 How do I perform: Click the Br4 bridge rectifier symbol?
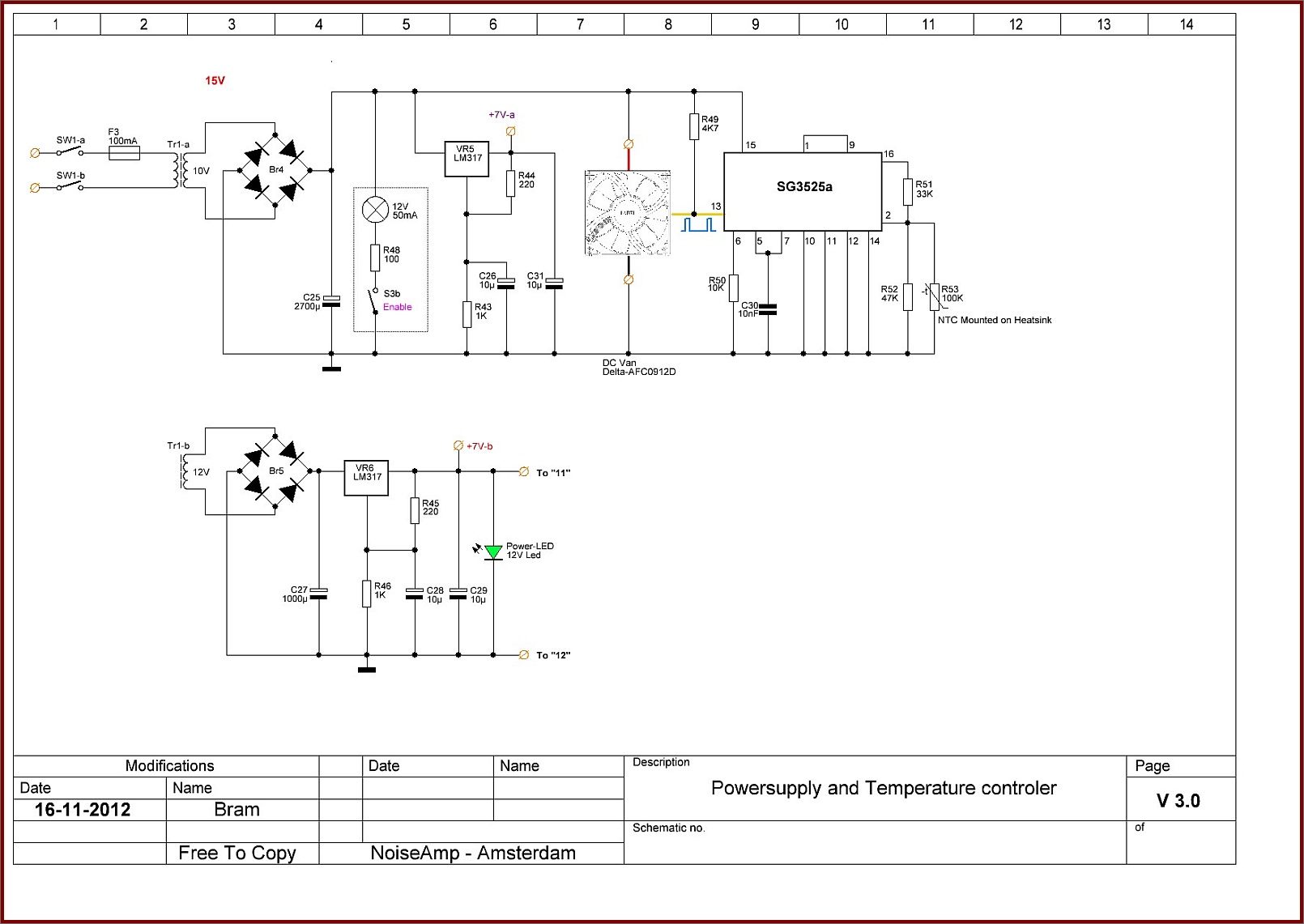click(x=275, y=170)
